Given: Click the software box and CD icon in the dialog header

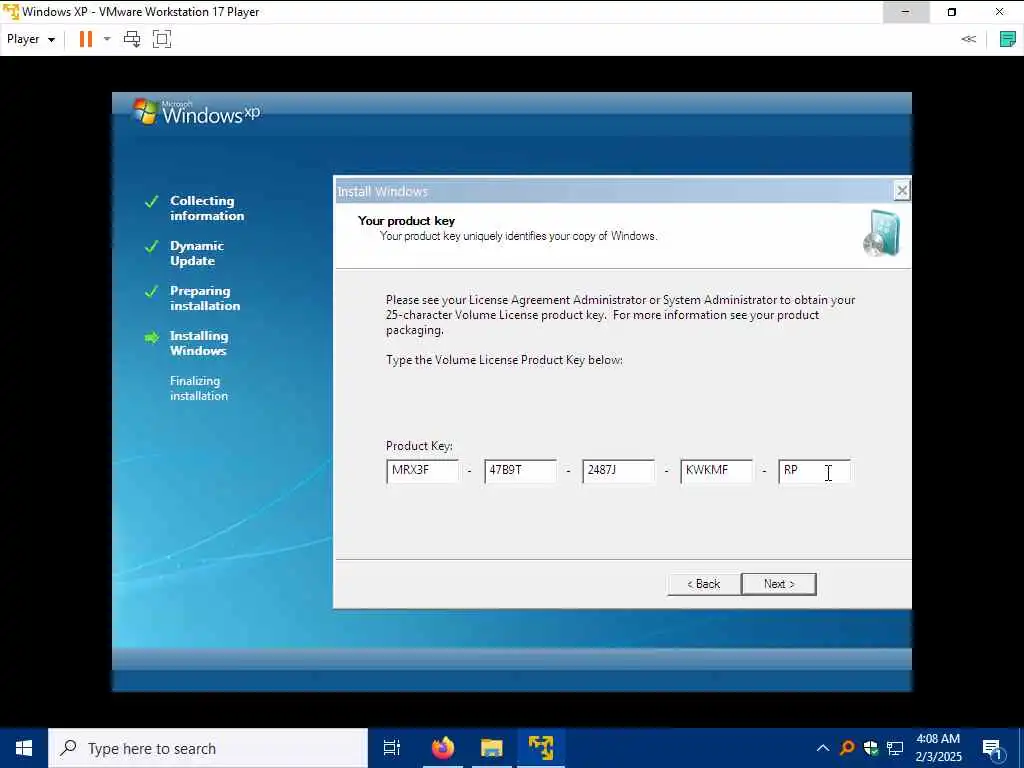Looking at the screenshot, I should pyautogui.click(x=882, y=234).
